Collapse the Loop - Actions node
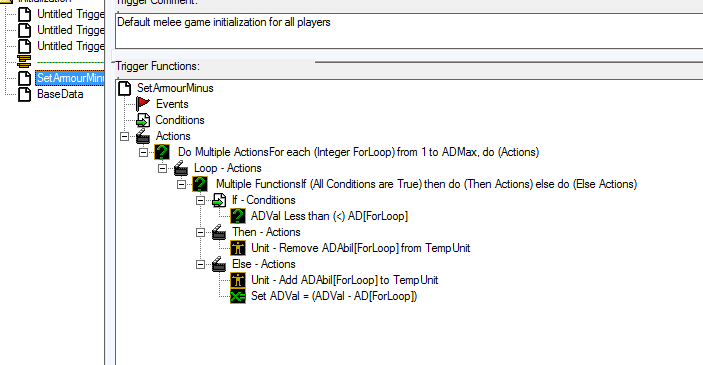703x365 pixels. 162,169
